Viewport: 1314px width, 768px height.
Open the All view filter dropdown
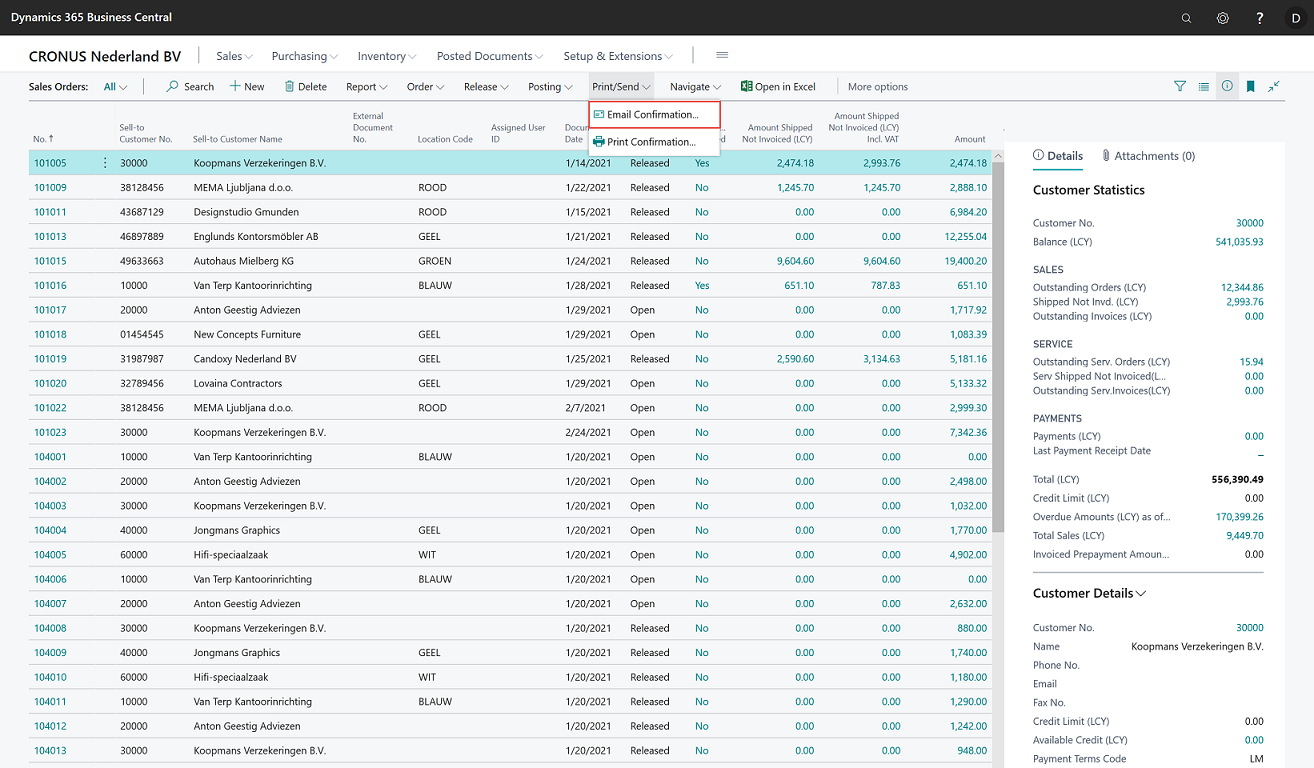(x=116, y=87)
